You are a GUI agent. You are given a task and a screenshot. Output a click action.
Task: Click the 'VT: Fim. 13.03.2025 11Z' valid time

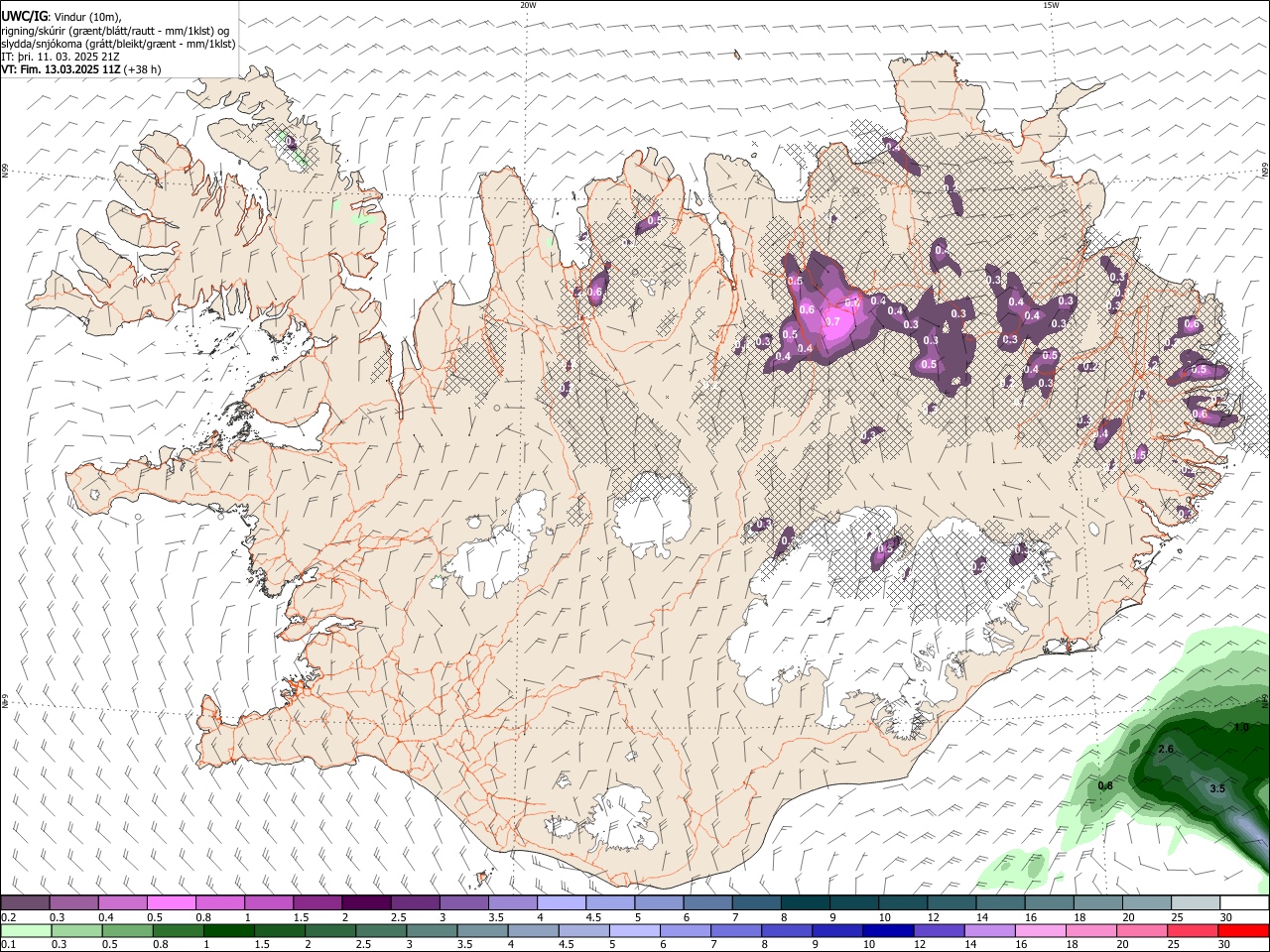[61, 69]
